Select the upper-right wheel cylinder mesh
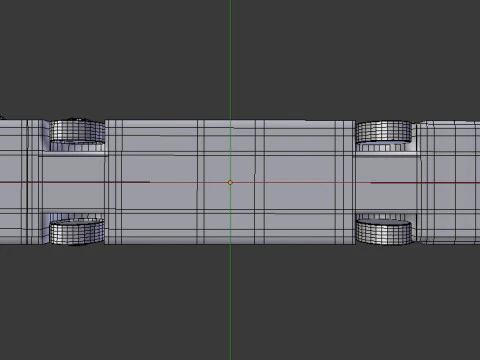The width and height of the screenshot is (480, 360). pyautogui.click(x=383, y=132)
